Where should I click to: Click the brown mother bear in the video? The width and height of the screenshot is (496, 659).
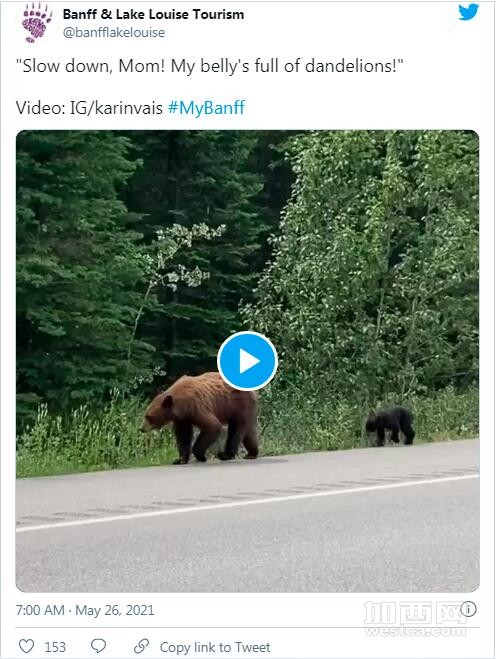pos(201,417)
